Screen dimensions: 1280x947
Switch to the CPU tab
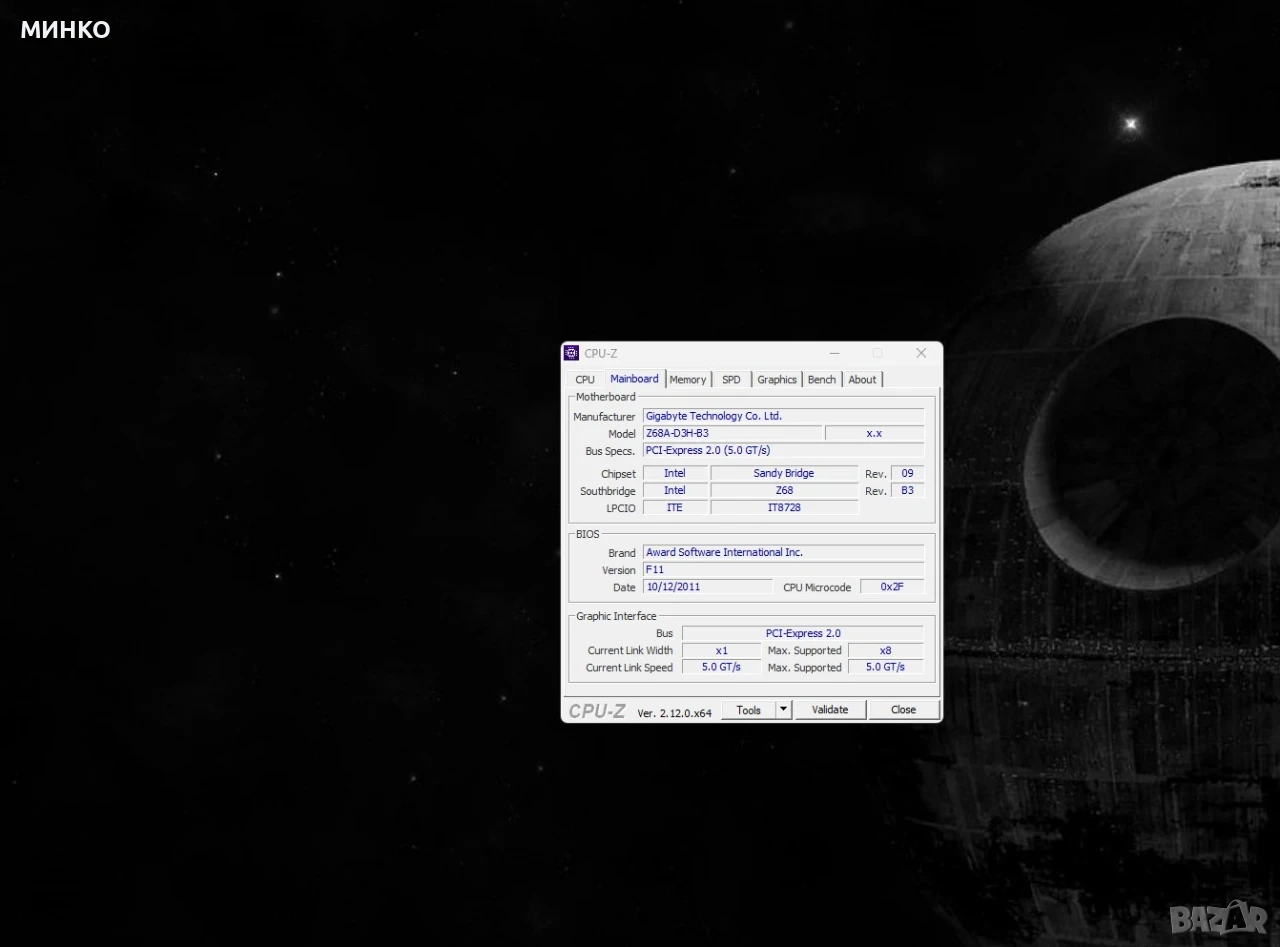(x=585, y=380)
